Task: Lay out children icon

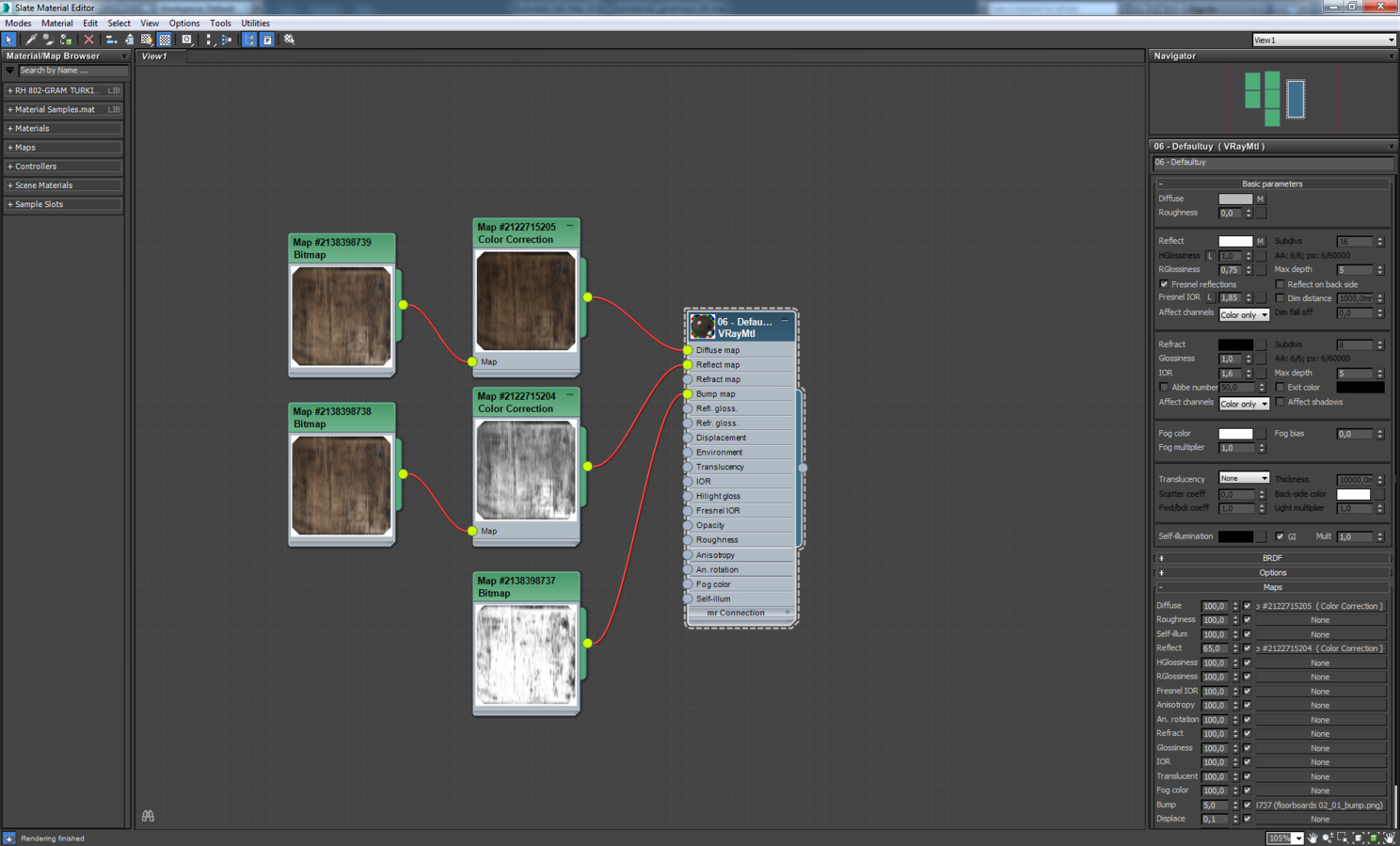Action: 227,40
